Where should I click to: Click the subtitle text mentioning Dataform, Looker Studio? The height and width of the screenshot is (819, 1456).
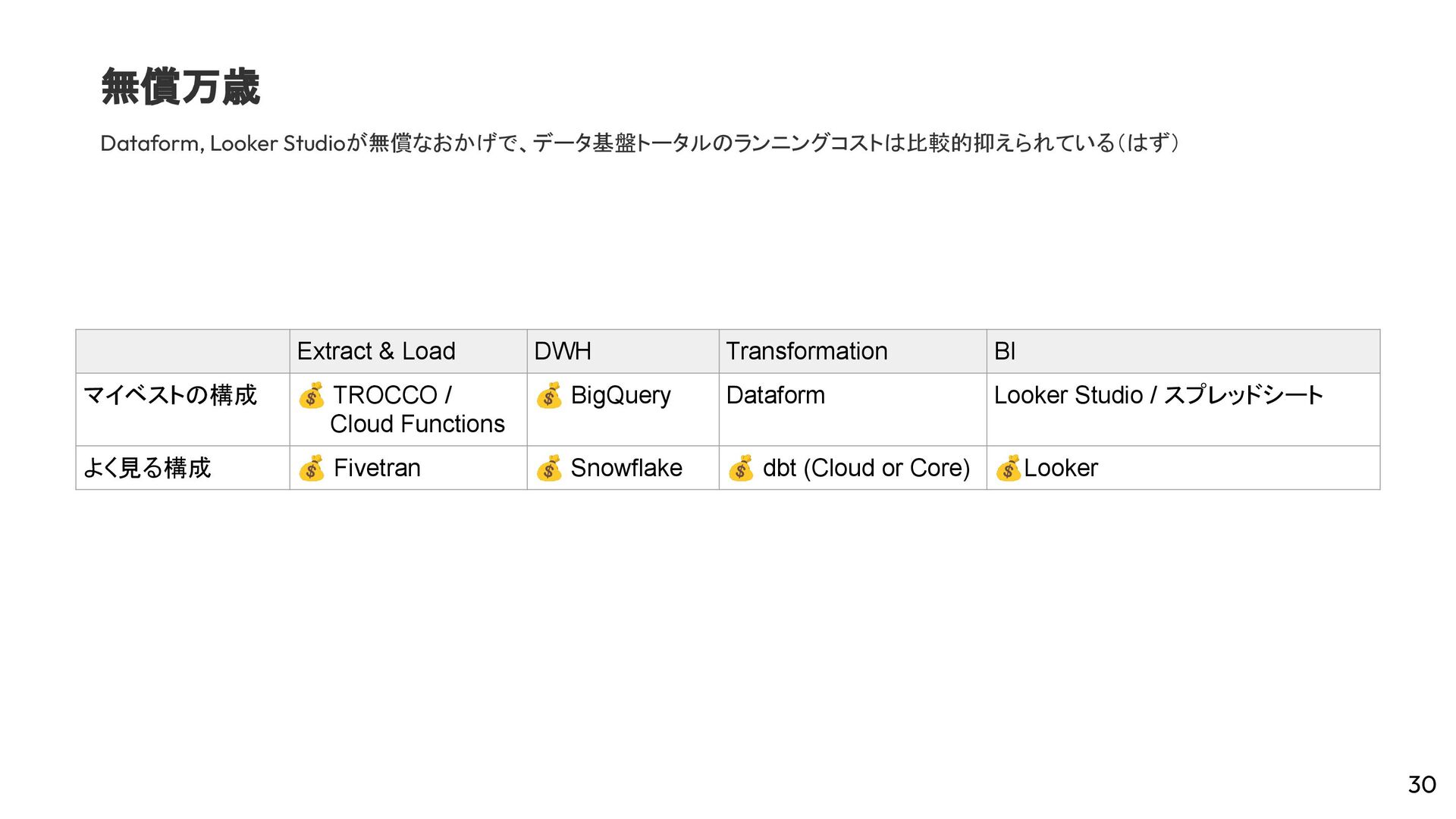[639, 143]
